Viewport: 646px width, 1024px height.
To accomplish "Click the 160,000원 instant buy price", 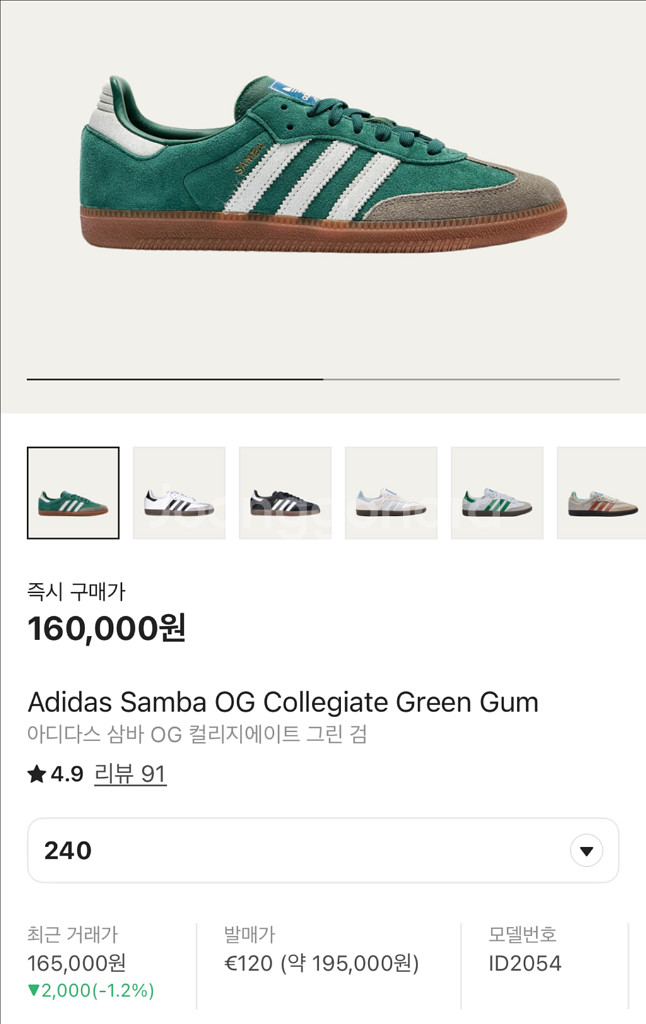I will [106, 629].
